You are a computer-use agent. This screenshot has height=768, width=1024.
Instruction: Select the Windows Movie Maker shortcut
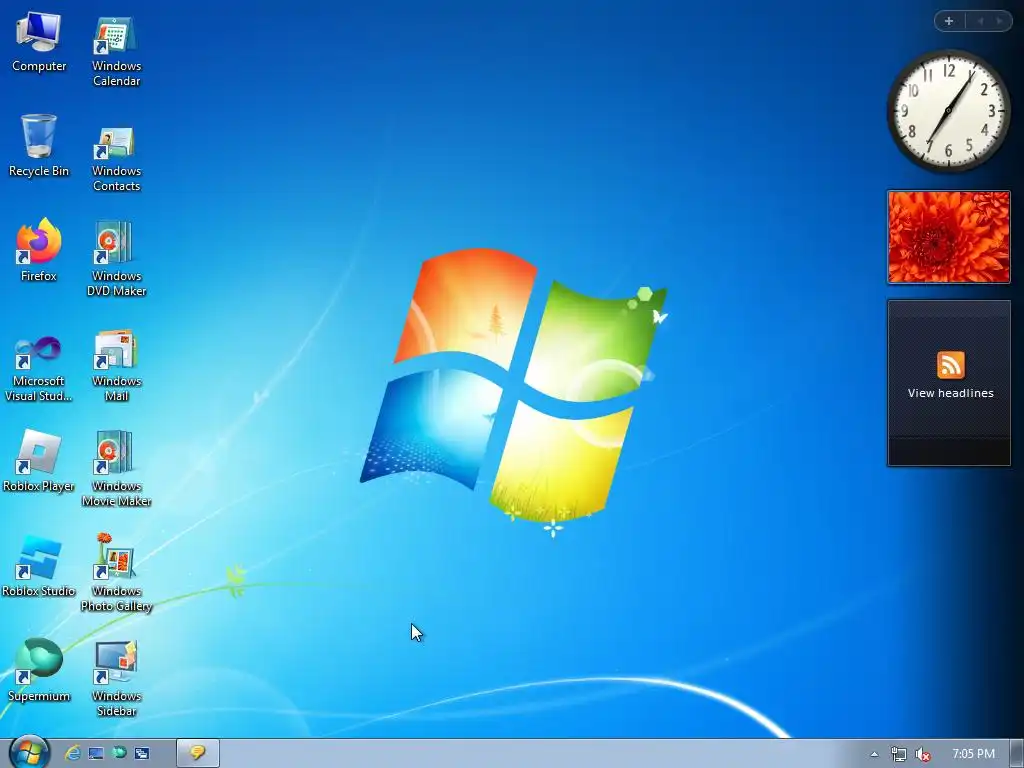tap(116, 469)
